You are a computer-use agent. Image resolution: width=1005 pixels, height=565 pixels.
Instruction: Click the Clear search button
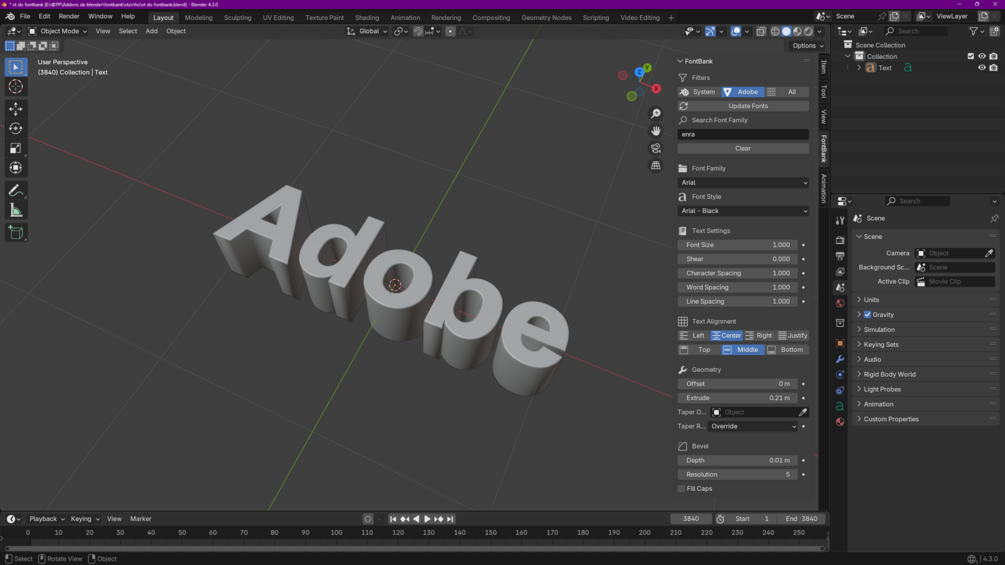tap(743, 149)
